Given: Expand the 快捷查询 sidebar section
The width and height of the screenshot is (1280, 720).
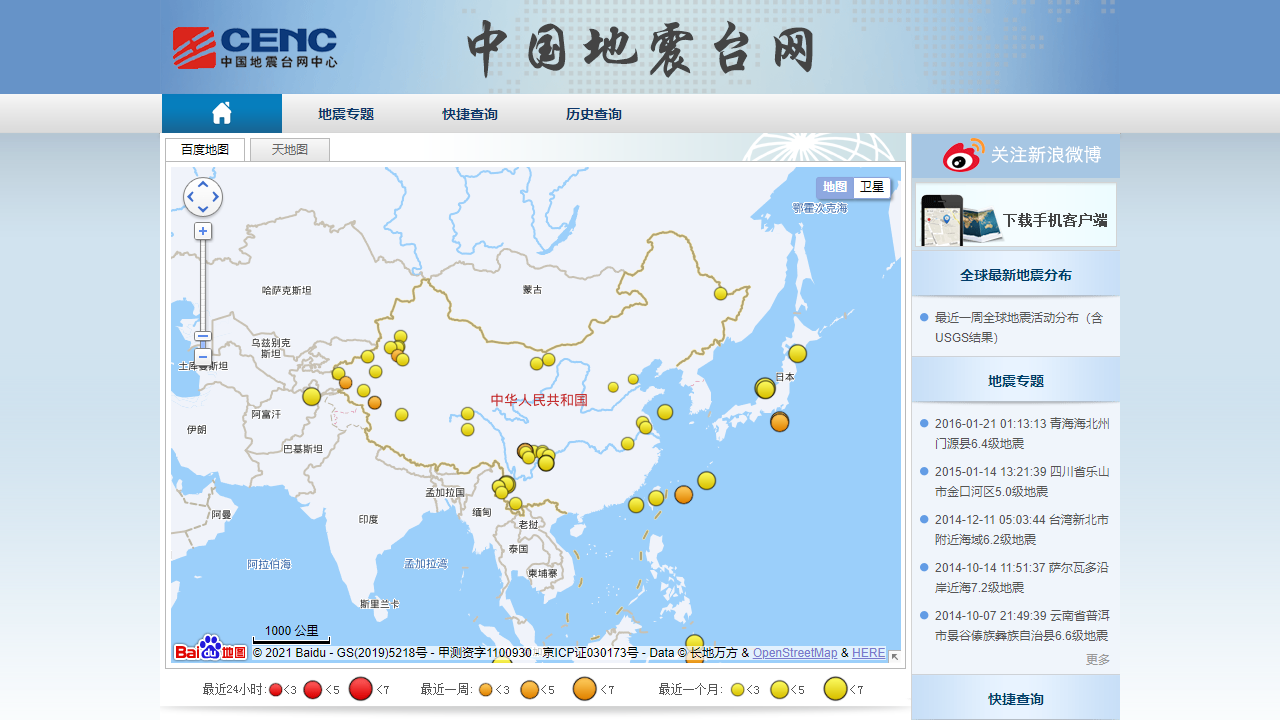Looking at the screenshot, I should point(1015,699).
